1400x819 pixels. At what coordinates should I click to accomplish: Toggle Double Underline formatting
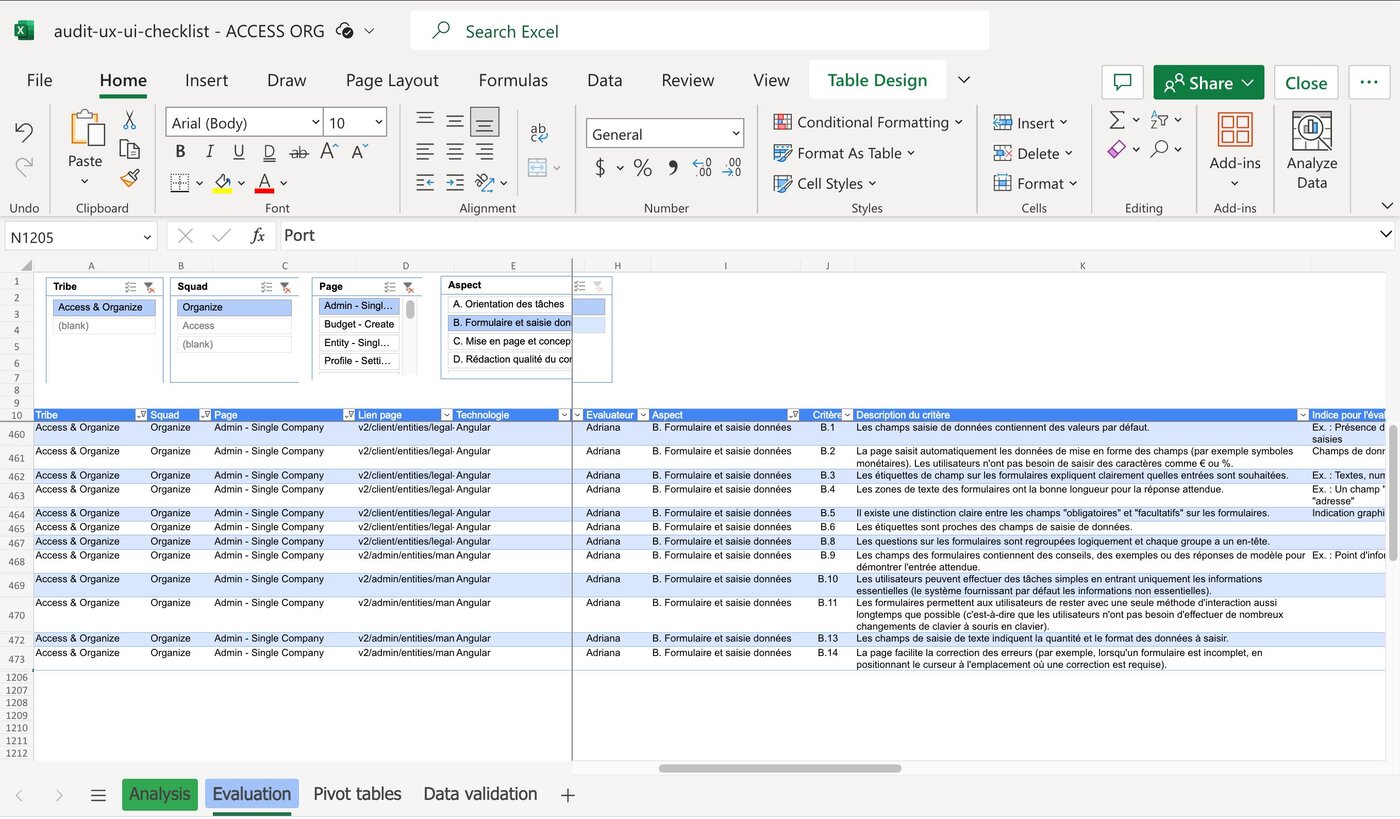pos(269,152)
